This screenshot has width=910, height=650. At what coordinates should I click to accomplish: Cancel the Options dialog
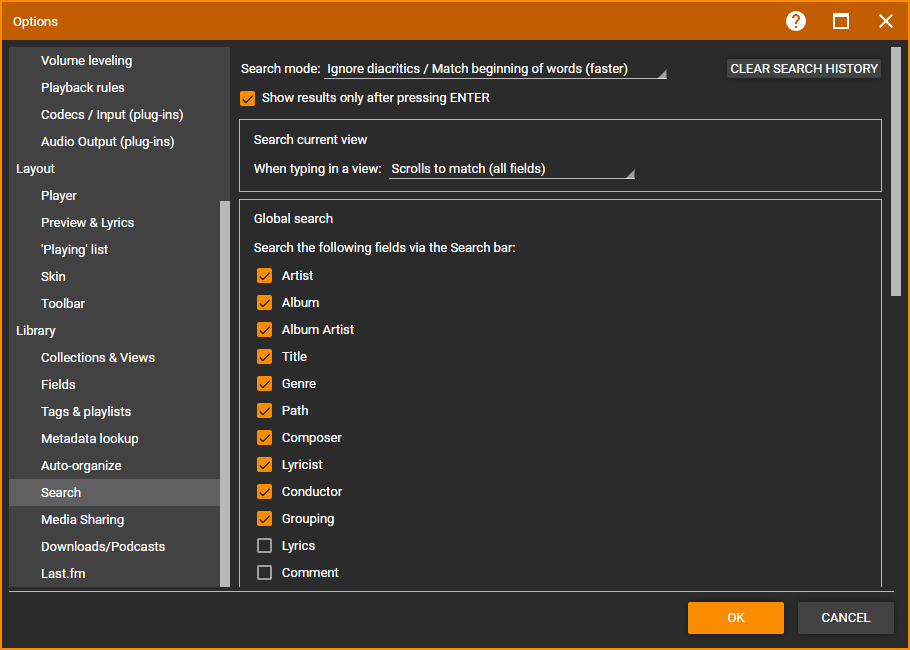coord(845,618)
